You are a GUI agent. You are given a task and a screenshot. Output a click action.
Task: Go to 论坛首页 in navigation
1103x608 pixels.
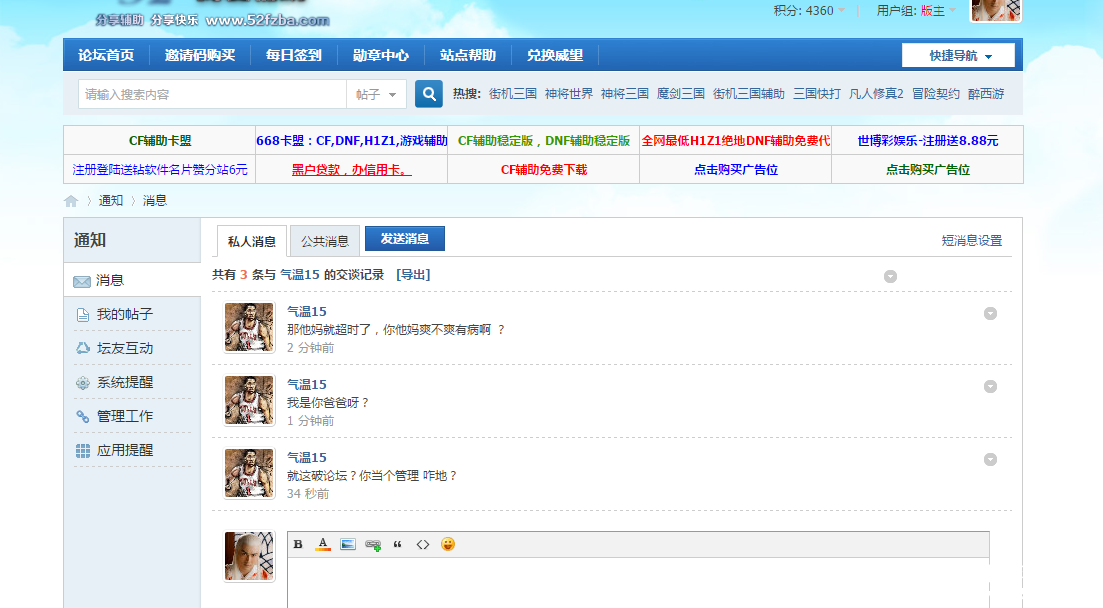(x=106, y=55)
